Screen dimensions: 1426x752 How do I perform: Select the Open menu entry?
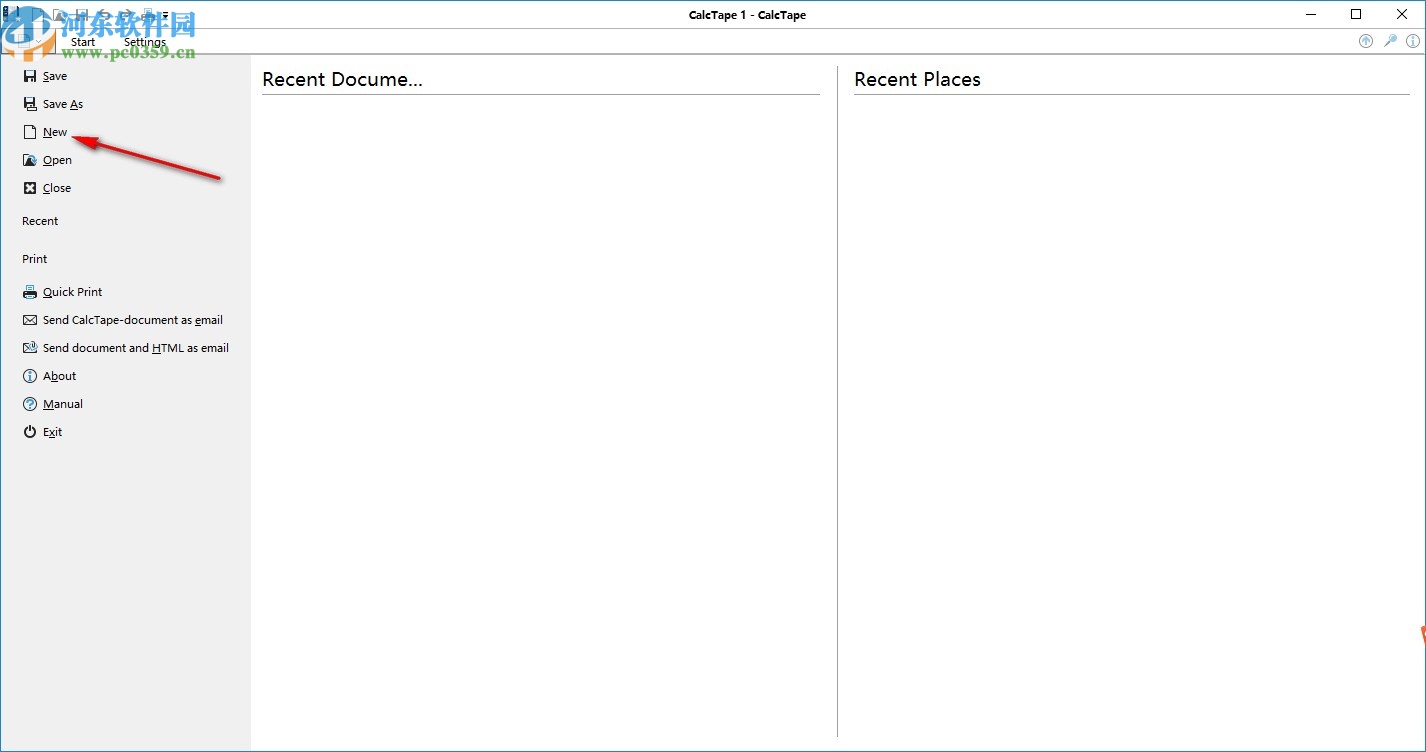coord(47,160)
